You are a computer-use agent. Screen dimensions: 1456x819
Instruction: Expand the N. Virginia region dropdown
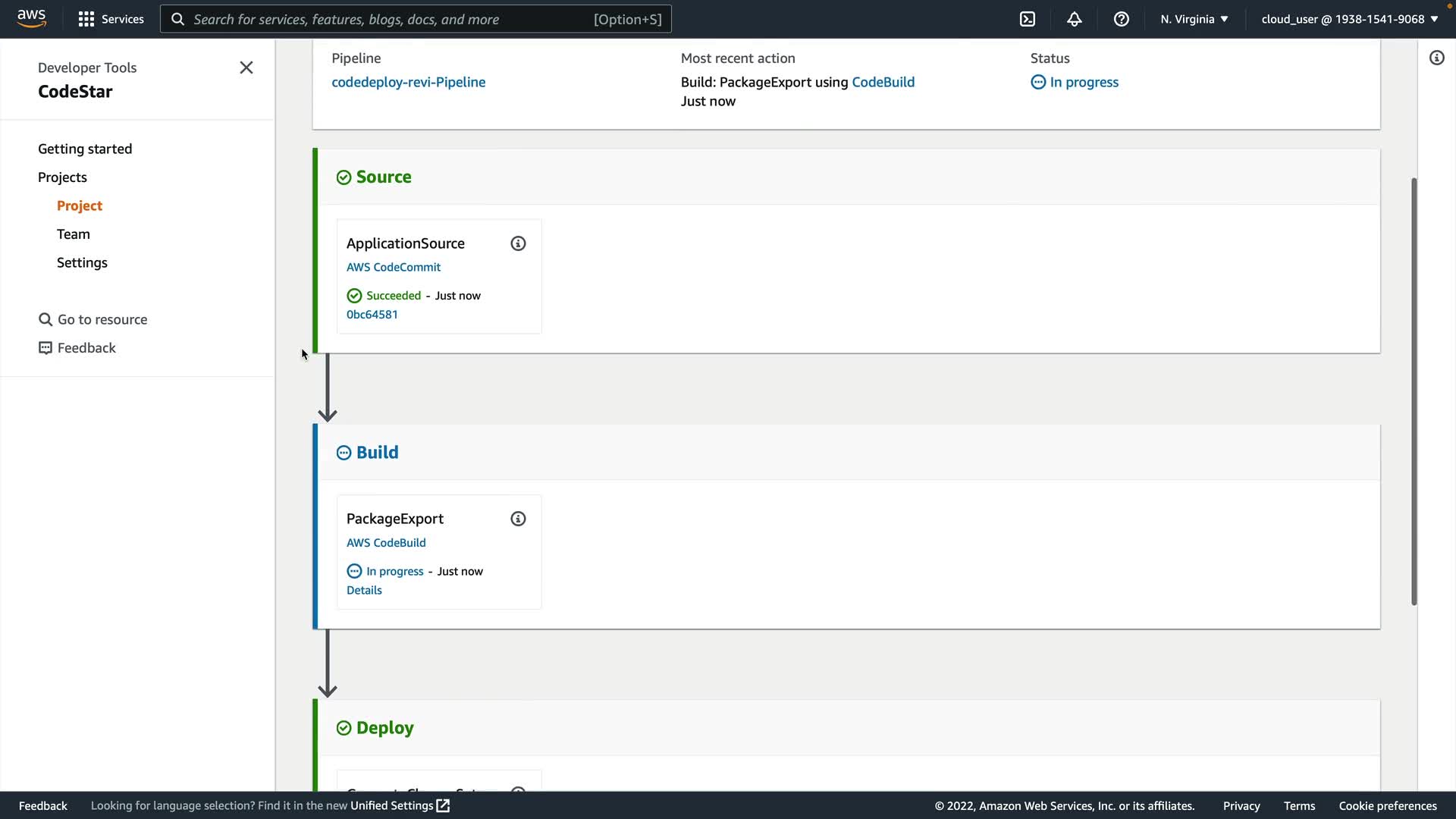point(1194,19)
